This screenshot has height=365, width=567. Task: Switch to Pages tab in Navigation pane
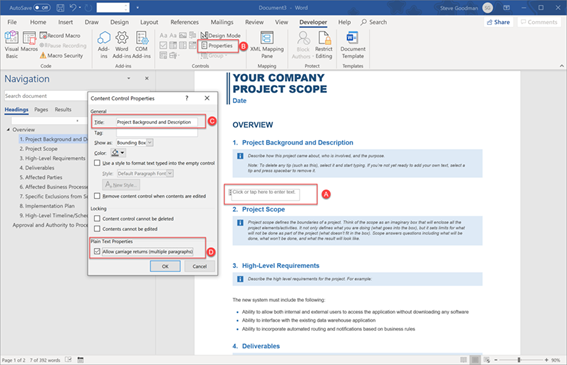point(41,109)
